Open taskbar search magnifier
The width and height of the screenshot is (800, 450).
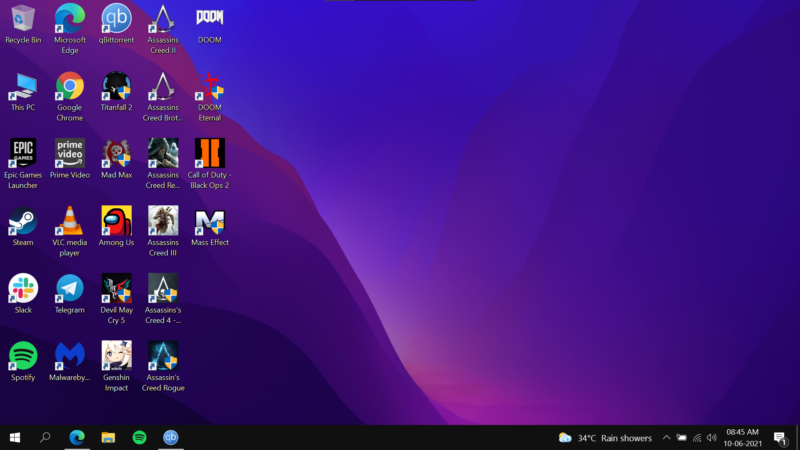45,438
